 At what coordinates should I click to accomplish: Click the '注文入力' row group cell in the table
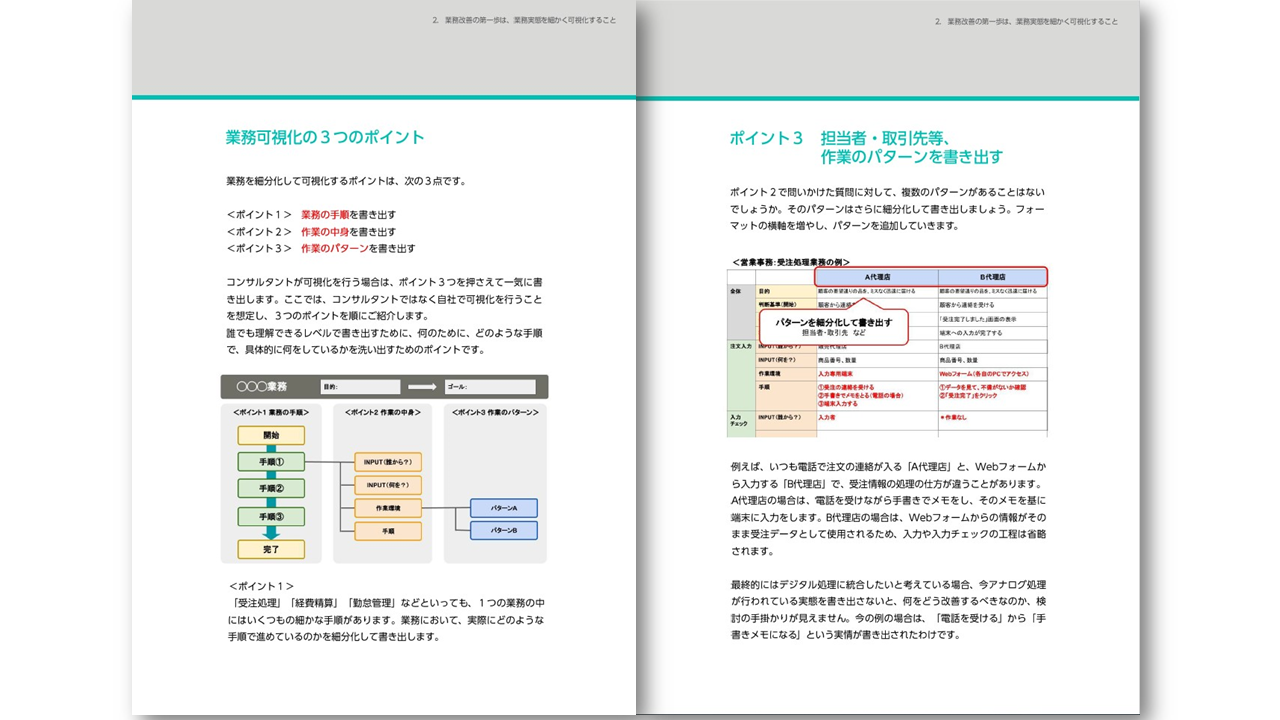[741, 375]
